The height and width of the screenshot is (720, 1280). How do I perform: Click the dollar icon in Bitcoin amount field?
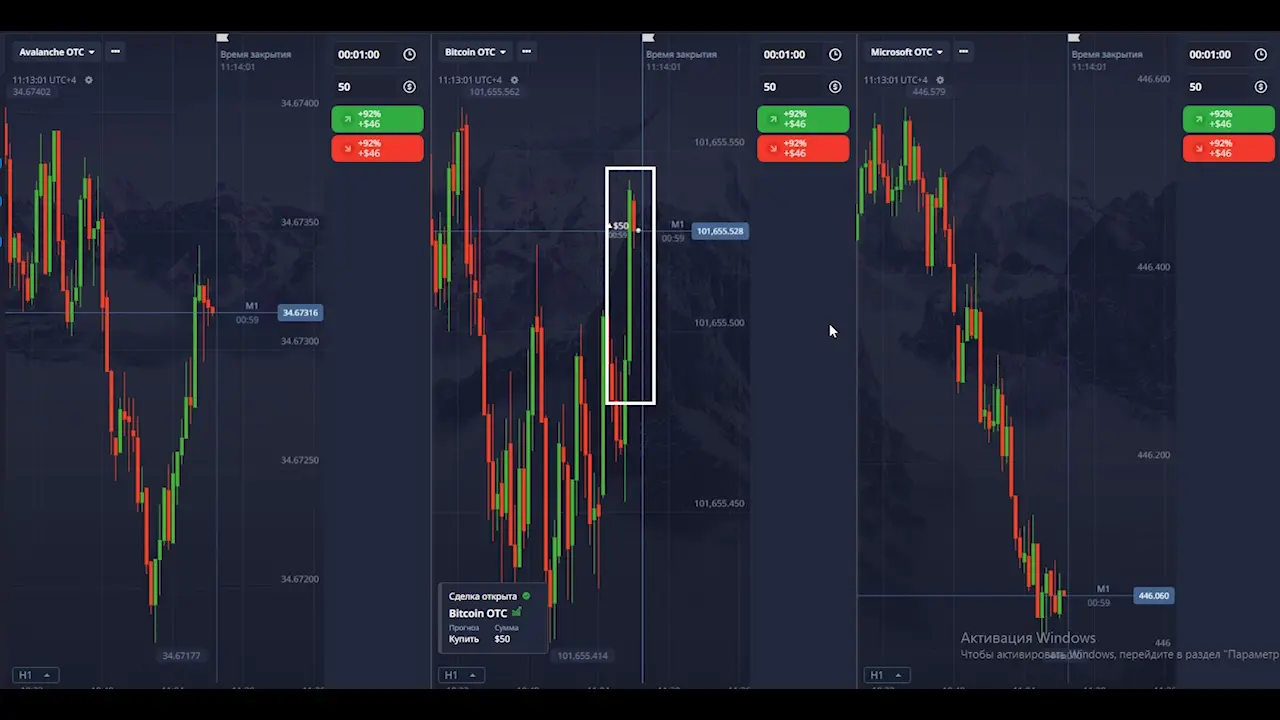(x=835, y=87)
